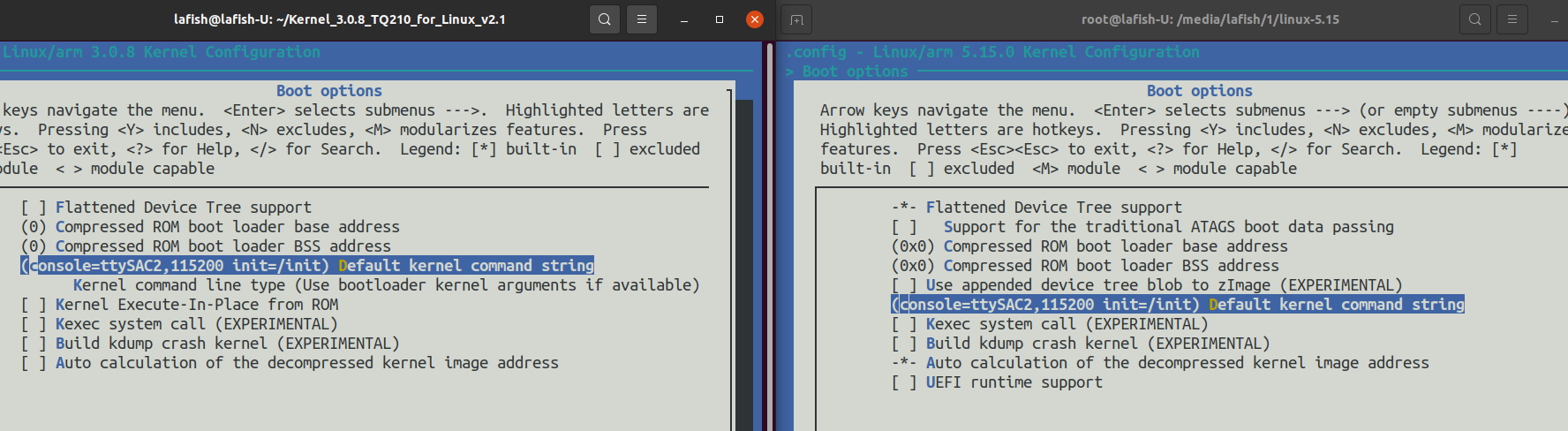The width and height of the screenshot is (1568, 431).
Task: Select highlighted Default kernel command string in 5.15.0 config
Action: 1177,305
